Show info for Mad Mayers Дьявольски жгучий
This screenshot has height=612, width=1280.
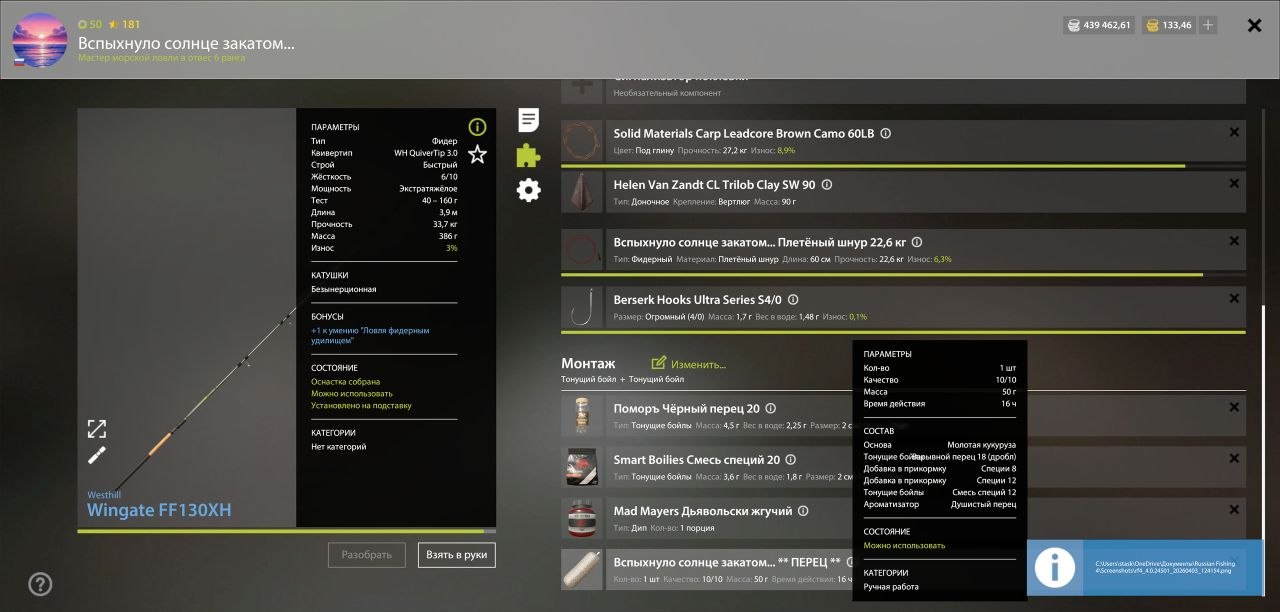[803, 511]
